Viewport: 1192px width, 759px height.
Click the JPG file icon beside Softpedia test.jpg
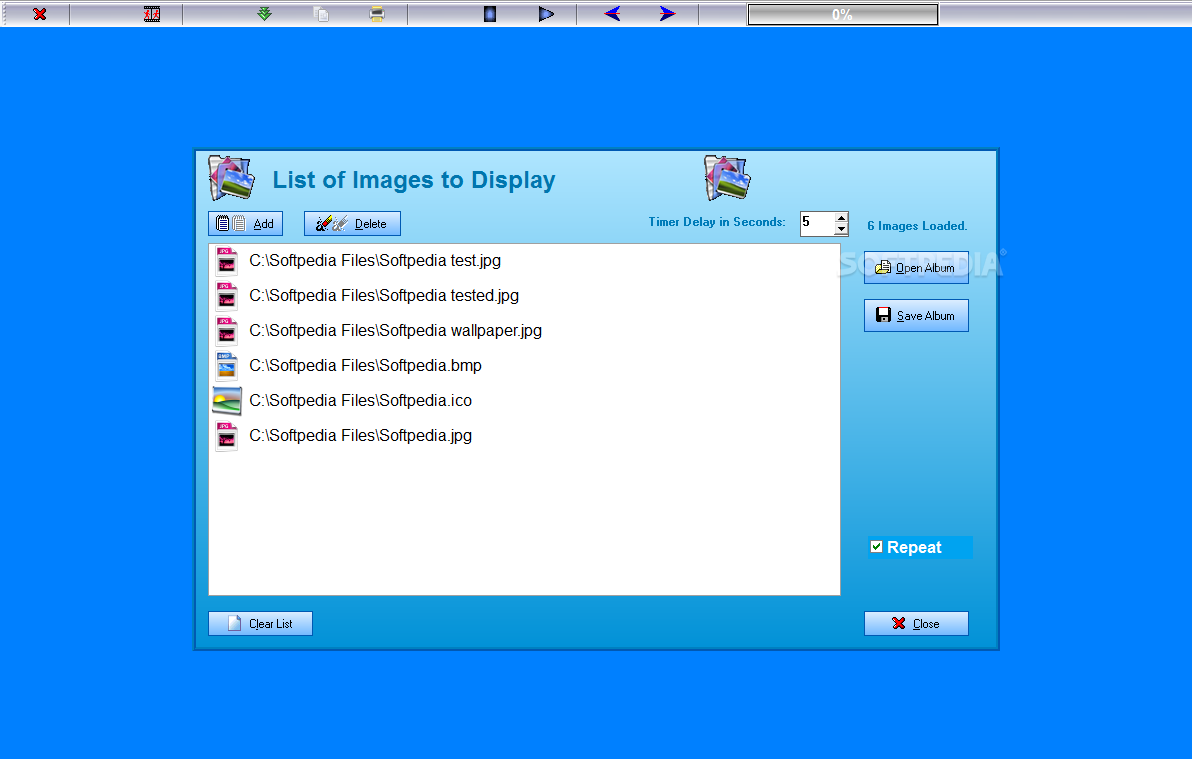coord(227,261)
